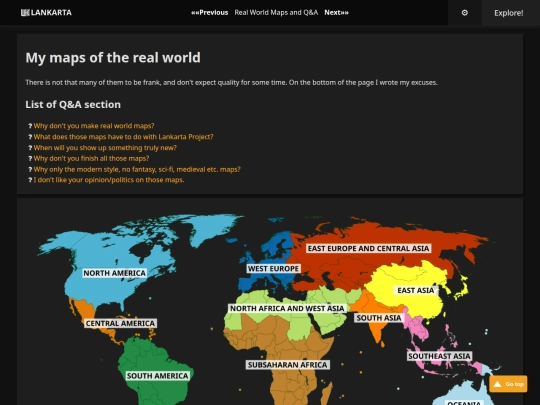The width and height of the screenshot is (540, 405).
Task: Click the intro sentence 'There is not that many of them'
Action: 231,83
